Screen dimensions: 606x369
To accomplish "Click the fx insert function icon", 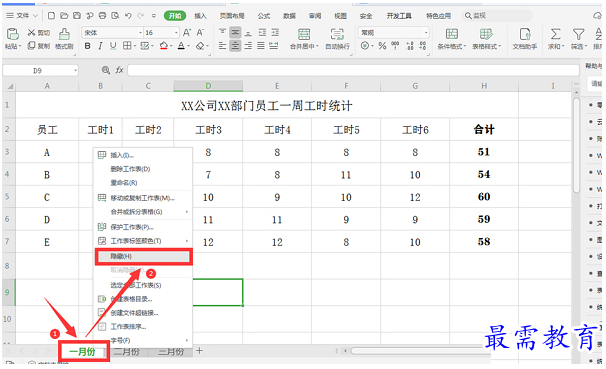I will click(x=119, y=70).
